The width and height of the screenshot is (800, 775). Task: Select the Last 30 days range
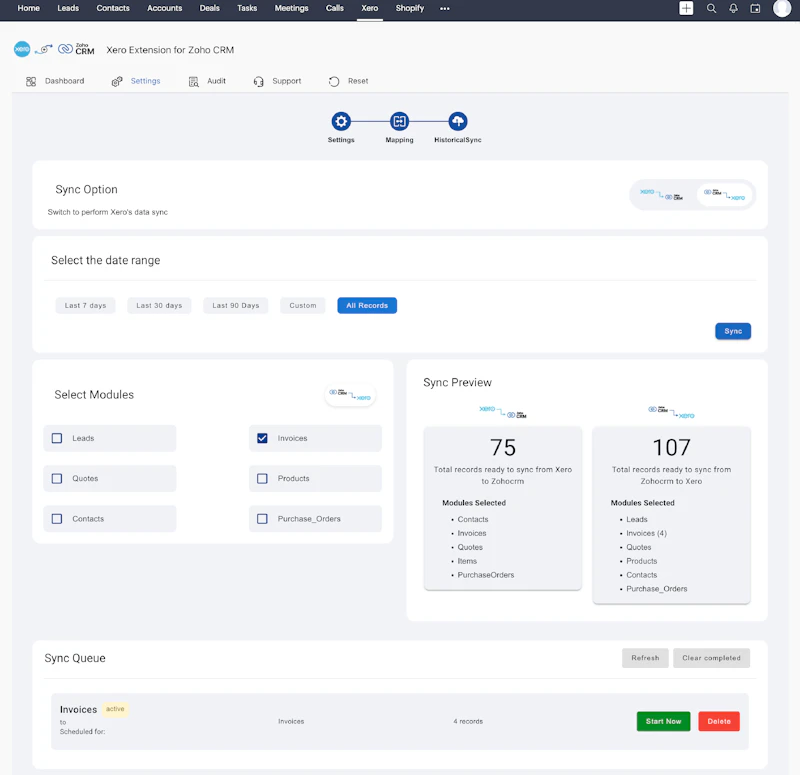159,306
